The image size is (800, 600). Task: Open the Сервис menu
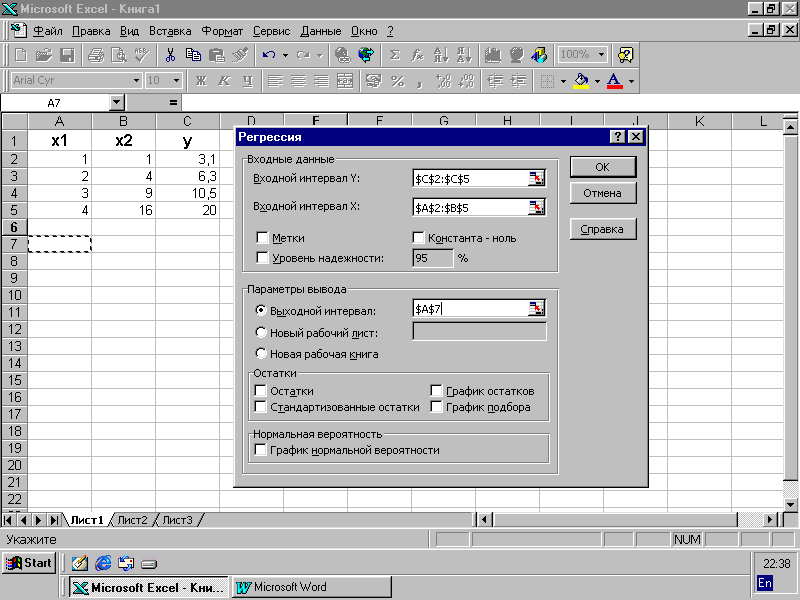click(x=272, y=31)
